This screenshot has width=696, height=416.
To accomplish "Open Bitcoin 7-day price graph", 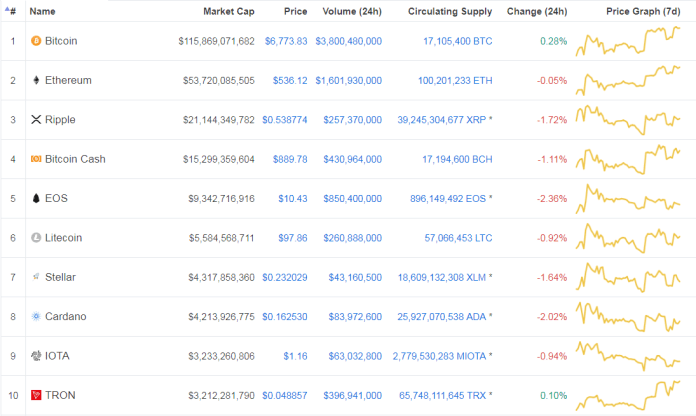I will pyautogui.click(x=628, y=41).
